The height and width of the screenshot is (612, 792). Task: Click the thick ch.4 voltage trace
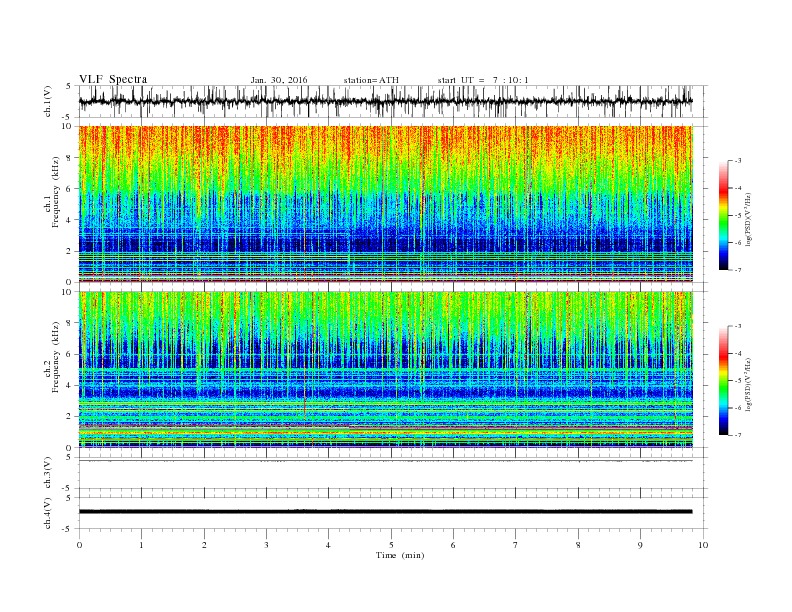385,512
